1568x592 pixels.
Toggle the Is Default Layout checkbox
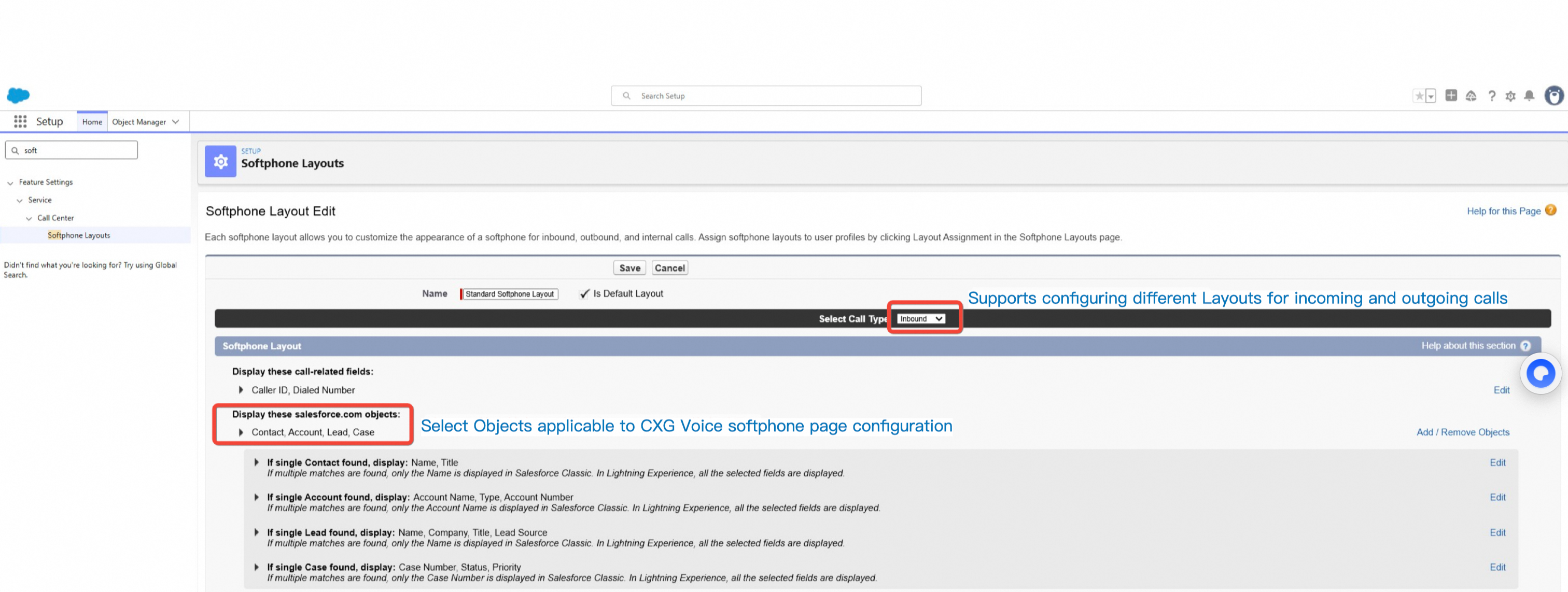tap(584, 293)
